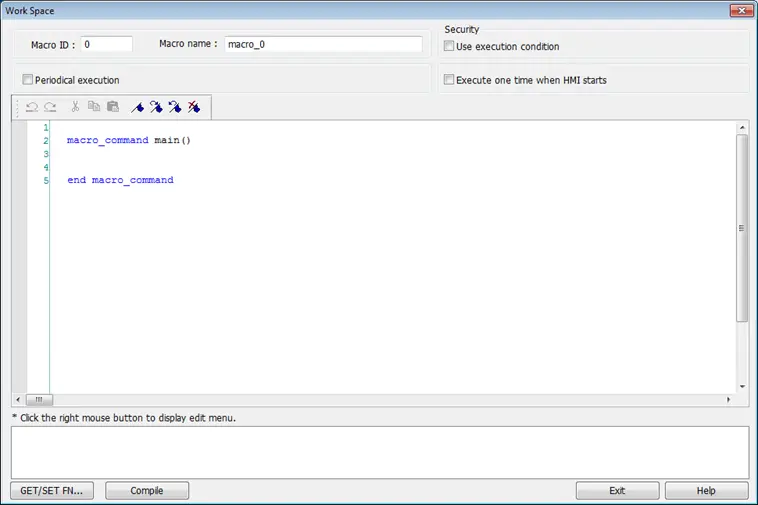Click 'end macro_command' code line
Screen dimensions: 758x505
click(120, 180)
